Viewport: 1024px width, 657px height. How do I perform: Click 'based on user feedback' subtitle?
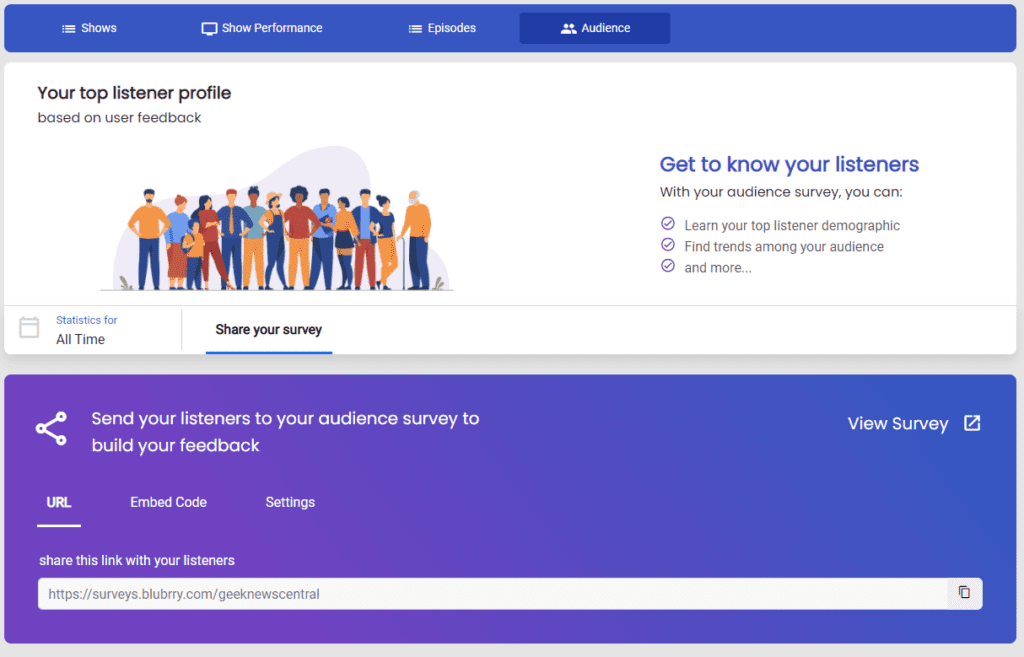pos(119,118)
